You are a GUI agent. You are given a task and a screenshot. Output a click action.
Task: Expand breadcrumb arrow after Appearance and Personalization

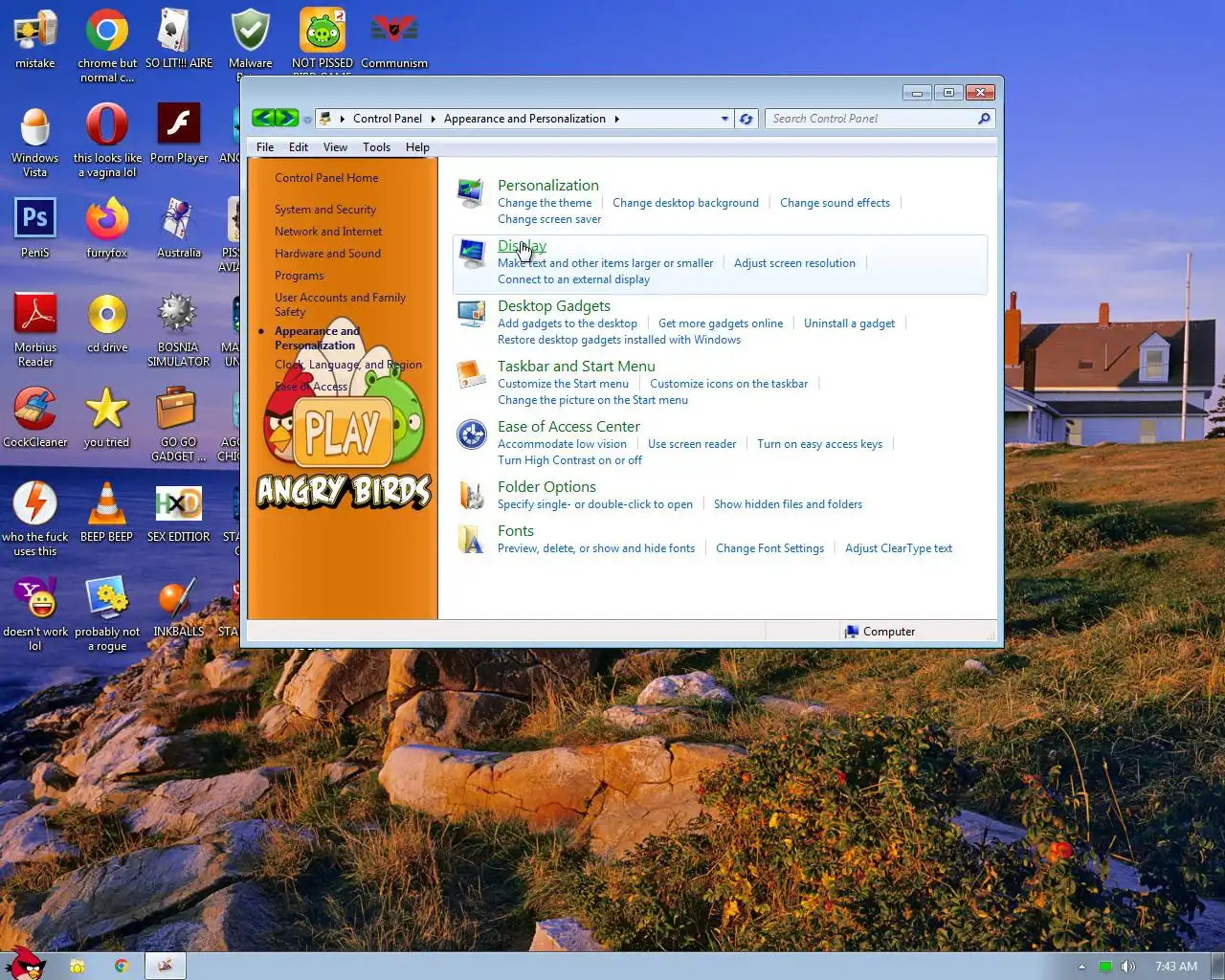click(x=616, y=119)
